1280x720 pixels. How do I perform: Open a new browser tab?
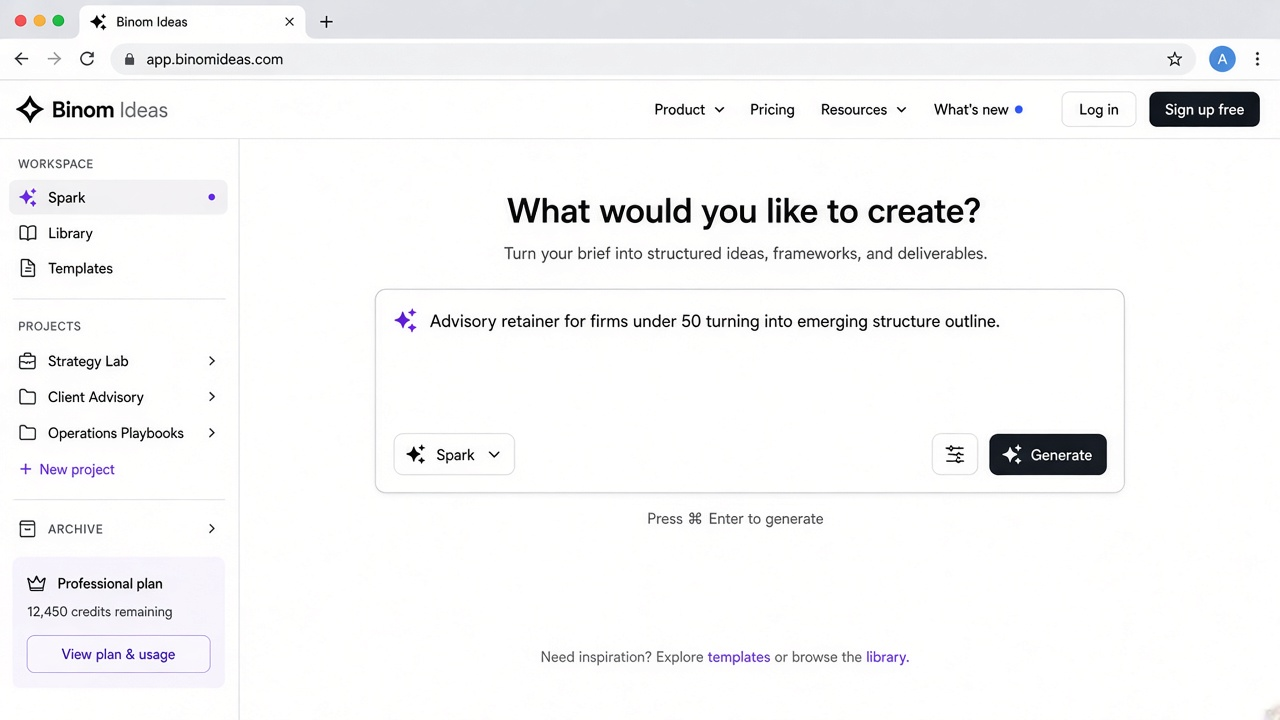pos(326,21)
